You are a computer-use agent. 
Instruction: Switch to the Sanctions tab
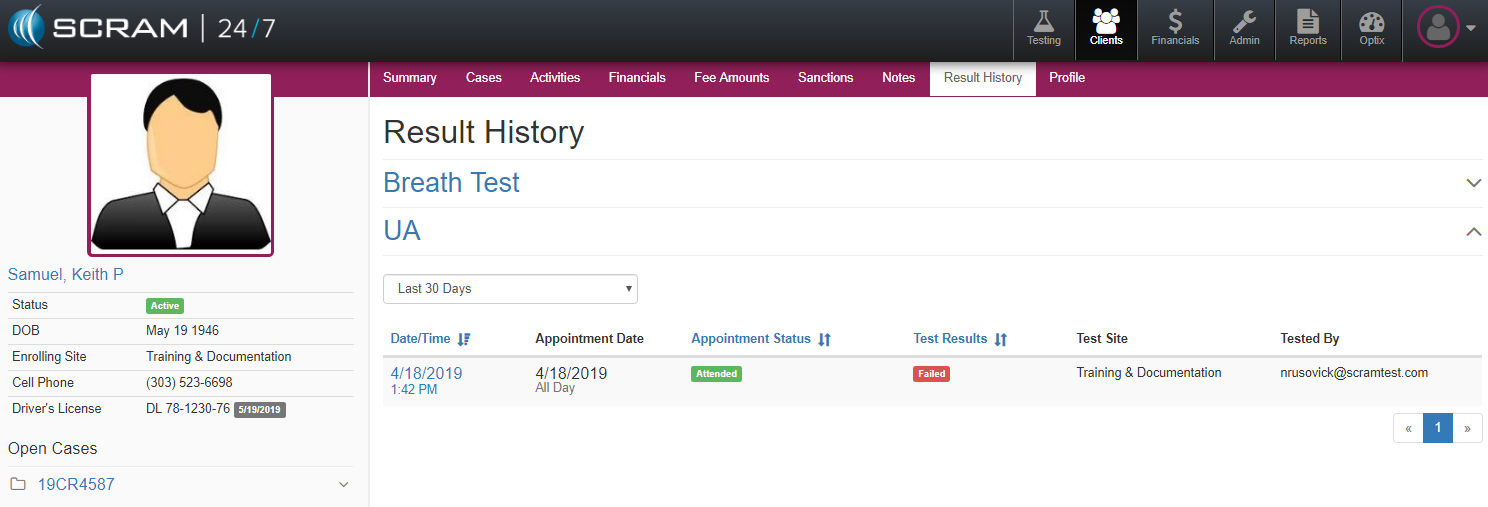pyautogui.click(x=825, y=78)
